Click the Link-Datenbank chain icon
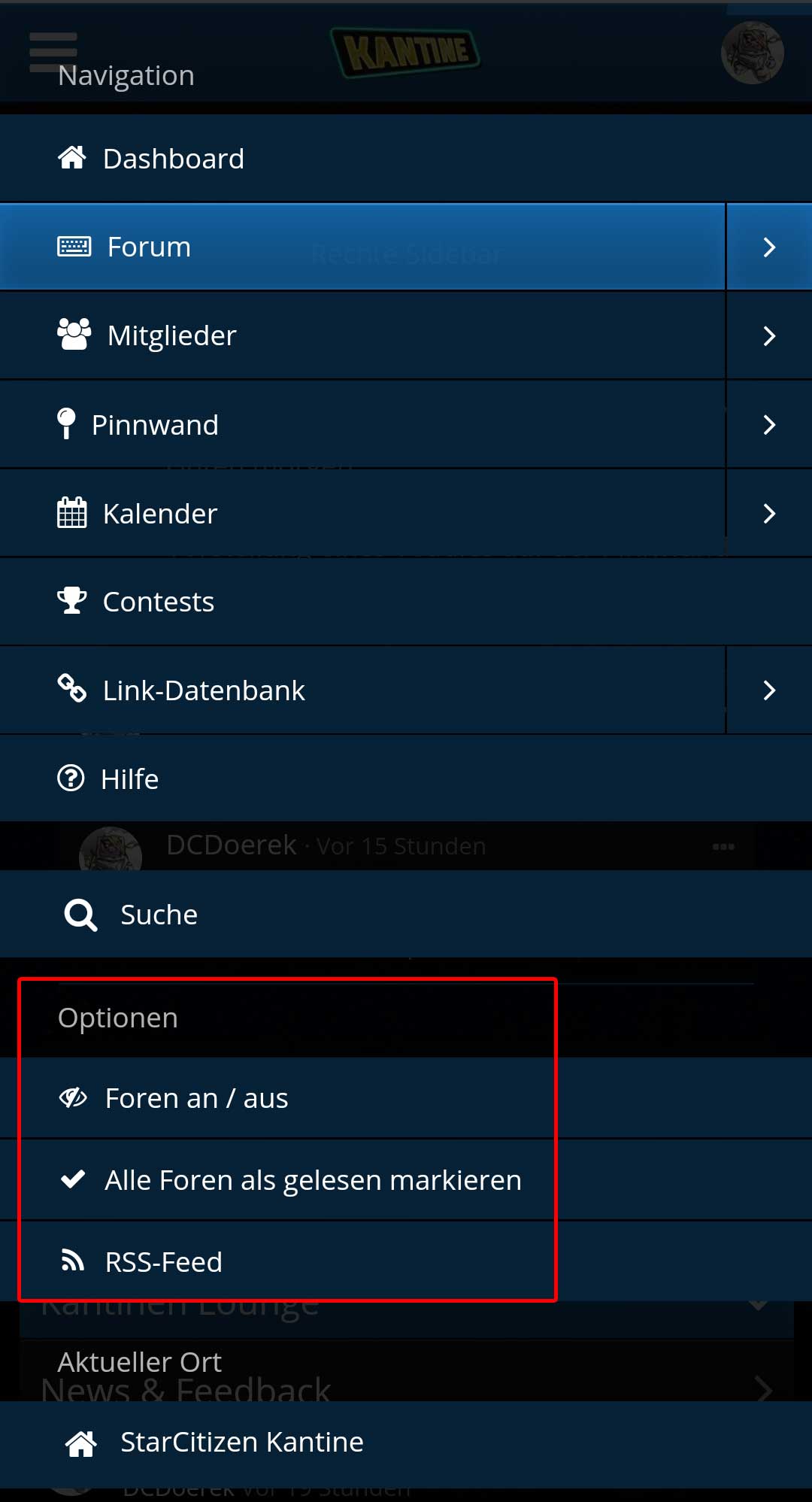Image resolution: width=812 pixels, height=1502 pixels. tap(72, 688)
